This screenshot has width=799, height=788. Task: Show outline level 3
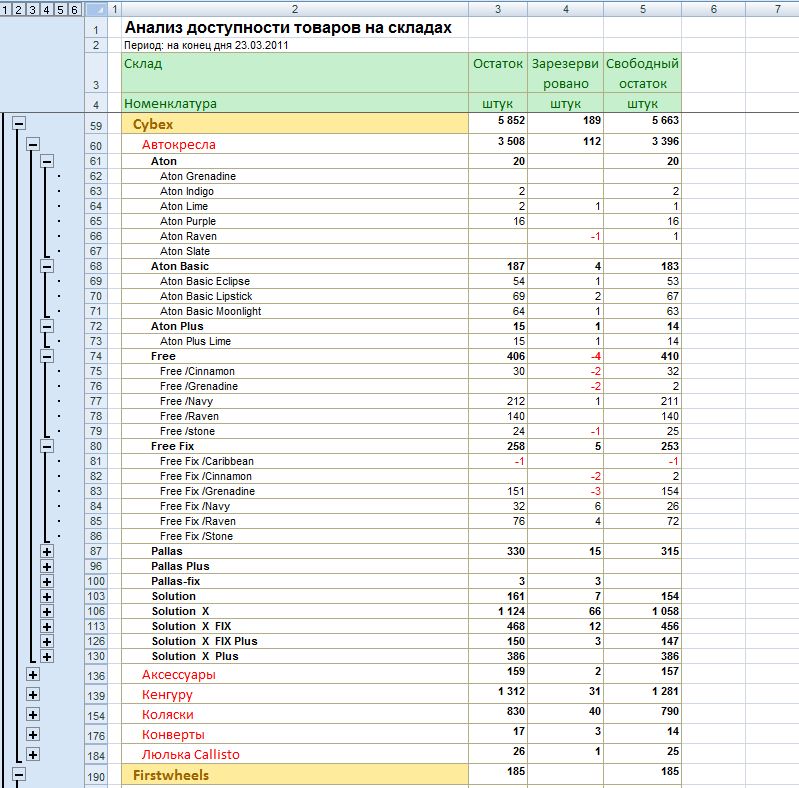pos(33,10)
